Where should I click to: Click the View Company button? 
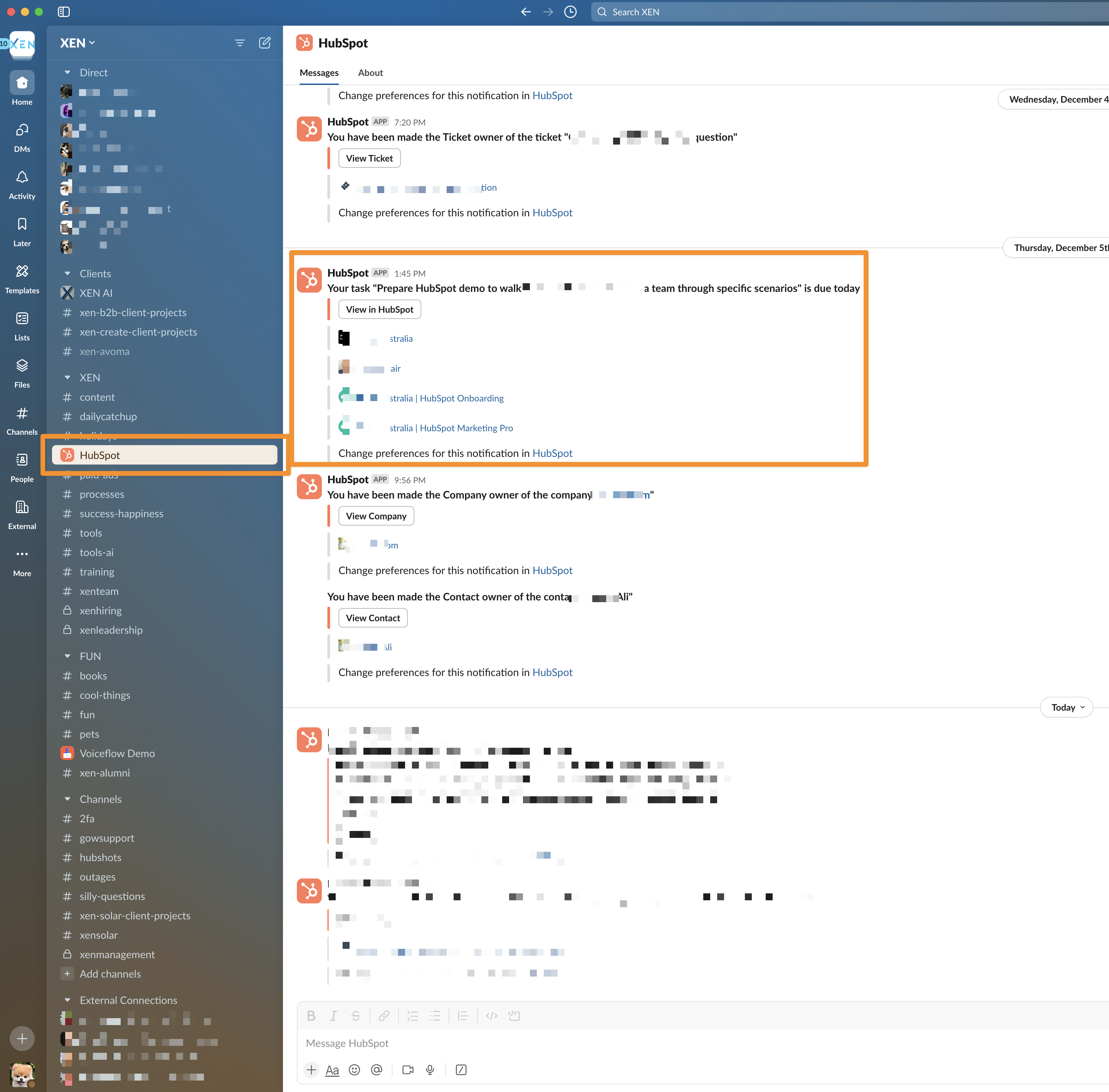pos(376,516)
